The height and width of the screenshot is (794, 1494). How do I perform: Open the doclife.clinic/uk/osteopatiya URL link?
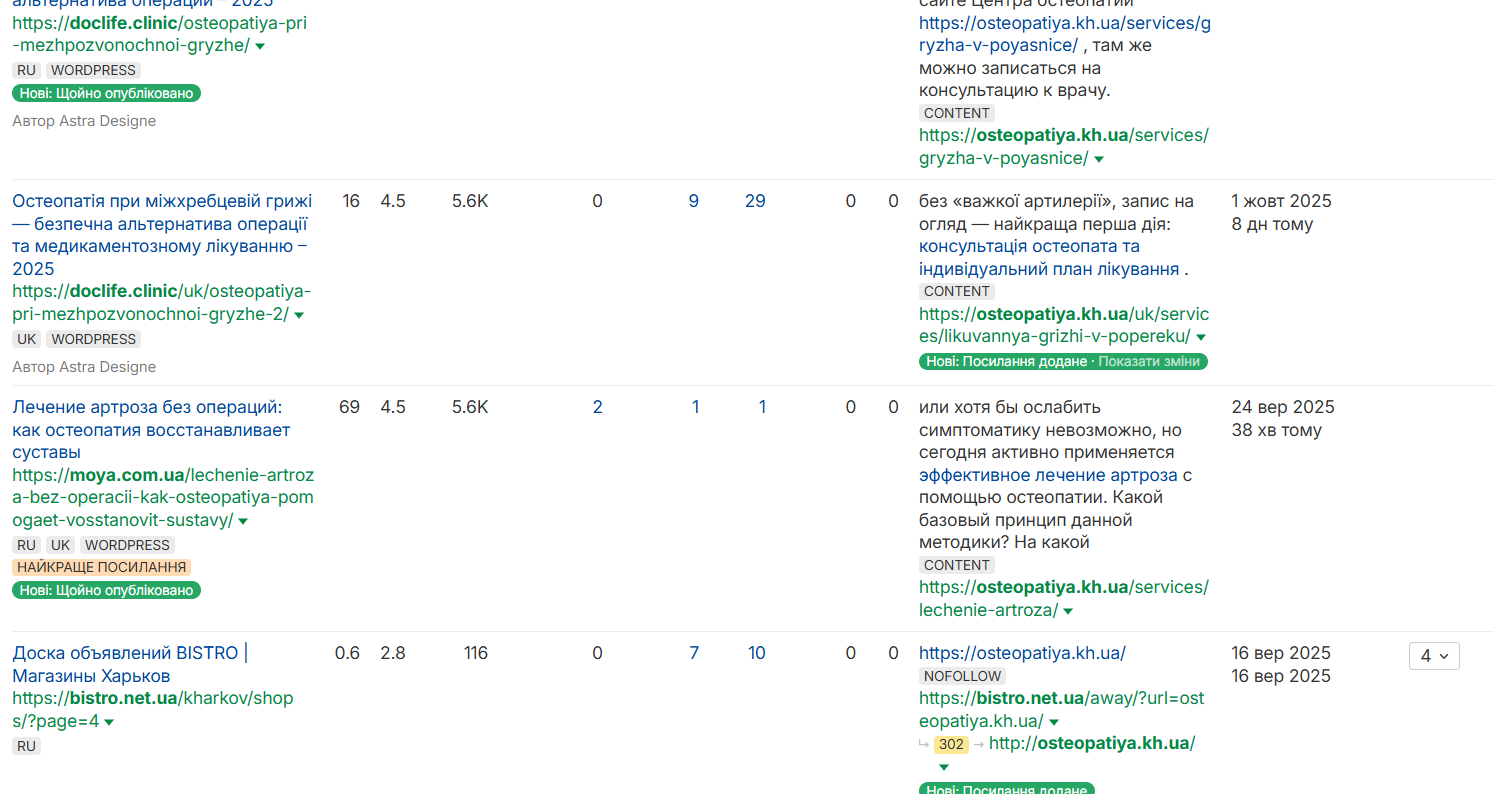[161, 303]
